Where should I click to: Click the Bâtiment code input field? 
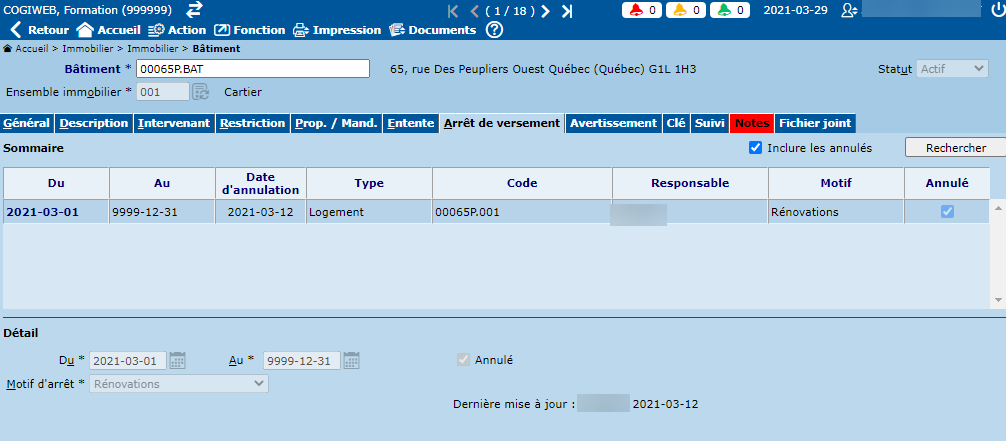point(253,69)
